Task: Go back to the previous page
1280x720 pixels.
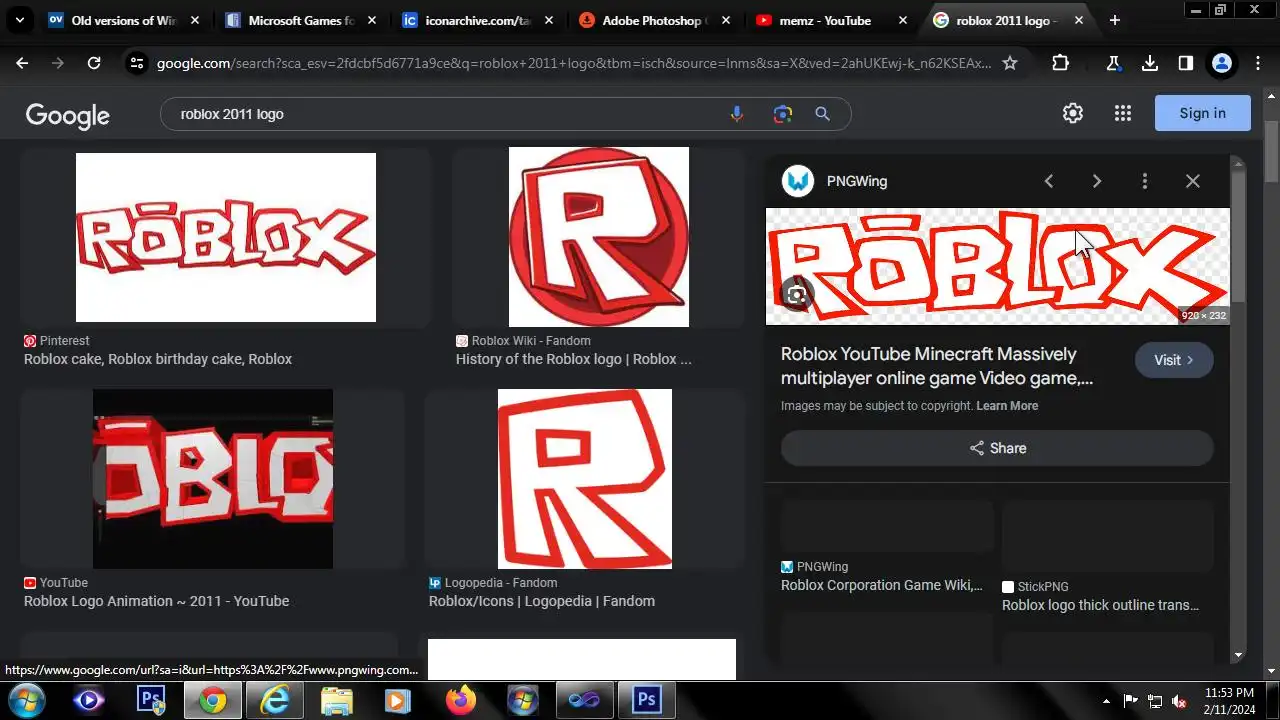Action: click(22, 63)
